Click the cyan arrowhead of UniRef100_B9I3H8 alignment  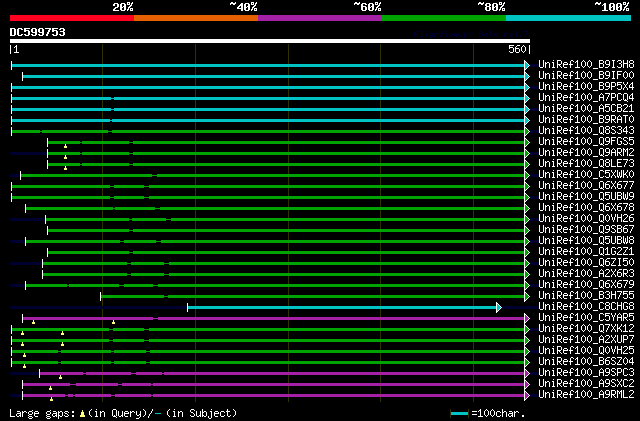(527, 65)
